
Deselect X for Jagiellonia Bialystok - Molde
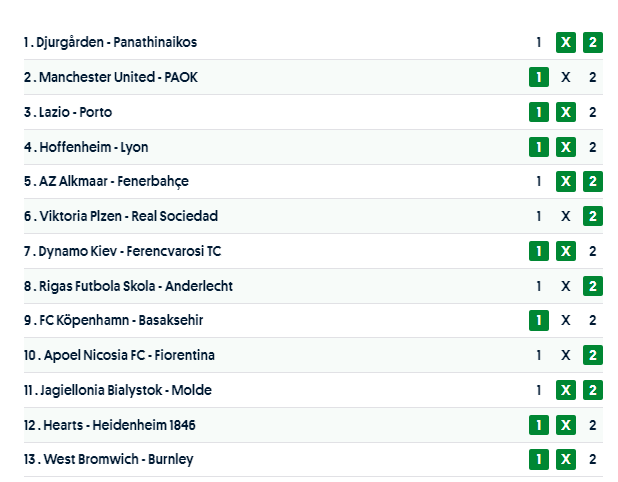click(x=565, y=390)
